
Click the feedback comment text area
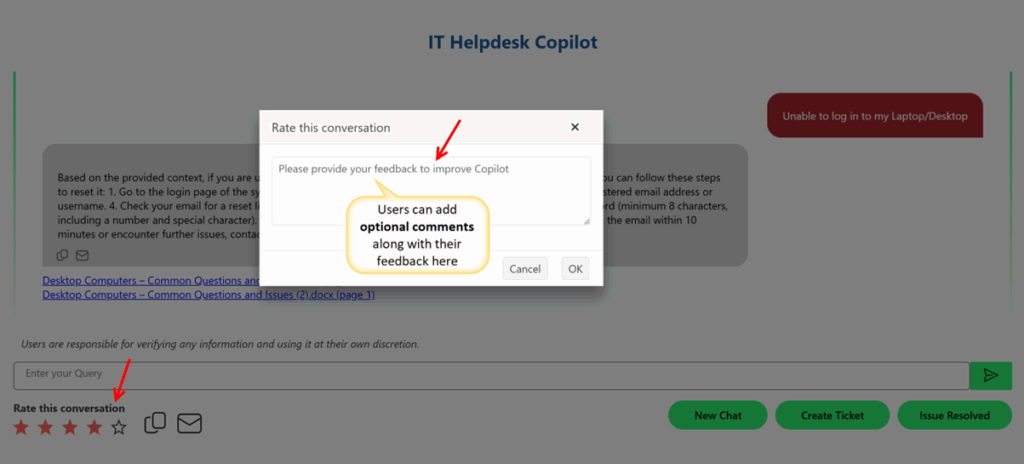pyautogui.click(x=431, y=191)
